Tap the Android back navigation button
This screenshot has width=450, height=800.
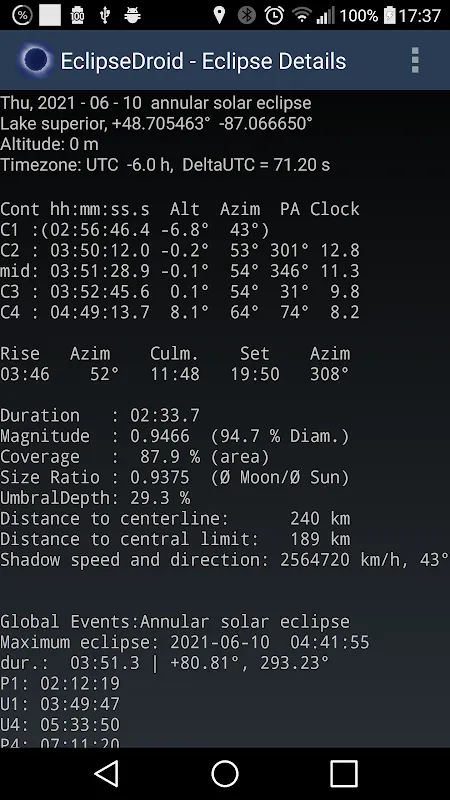click(107, 773)
